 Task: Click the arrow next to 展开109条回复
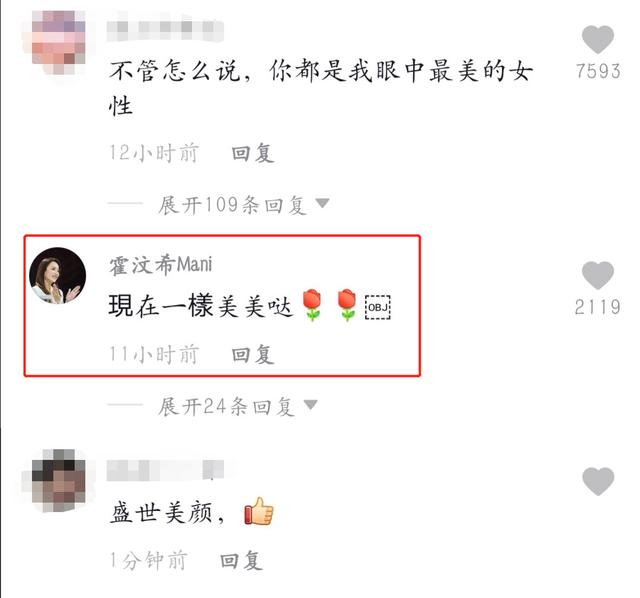click(322, 203)
